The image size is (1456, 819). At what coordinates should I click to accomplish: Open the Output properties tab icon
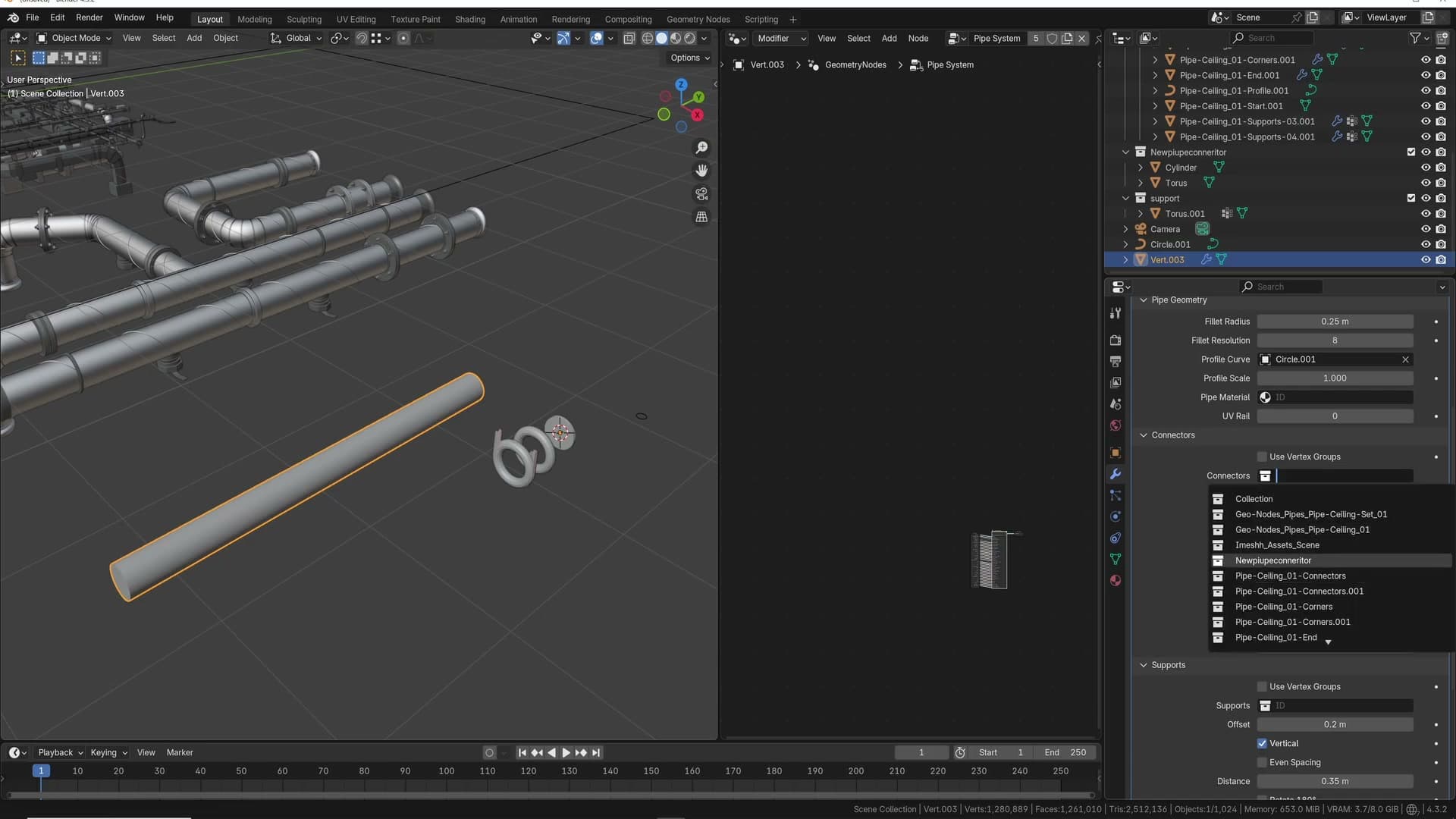coord(1116,362)
